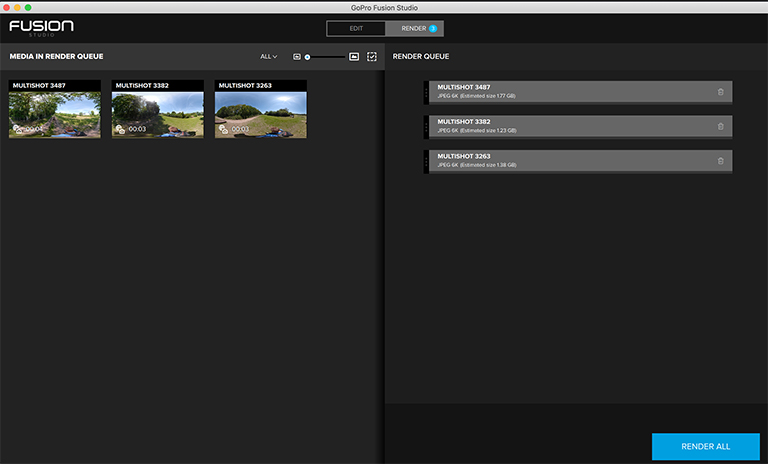Viewport: 768px width, 464px height.
Task: Select the MULTISHOT 3382 thumbnail
Action: (x=158, y=109)
